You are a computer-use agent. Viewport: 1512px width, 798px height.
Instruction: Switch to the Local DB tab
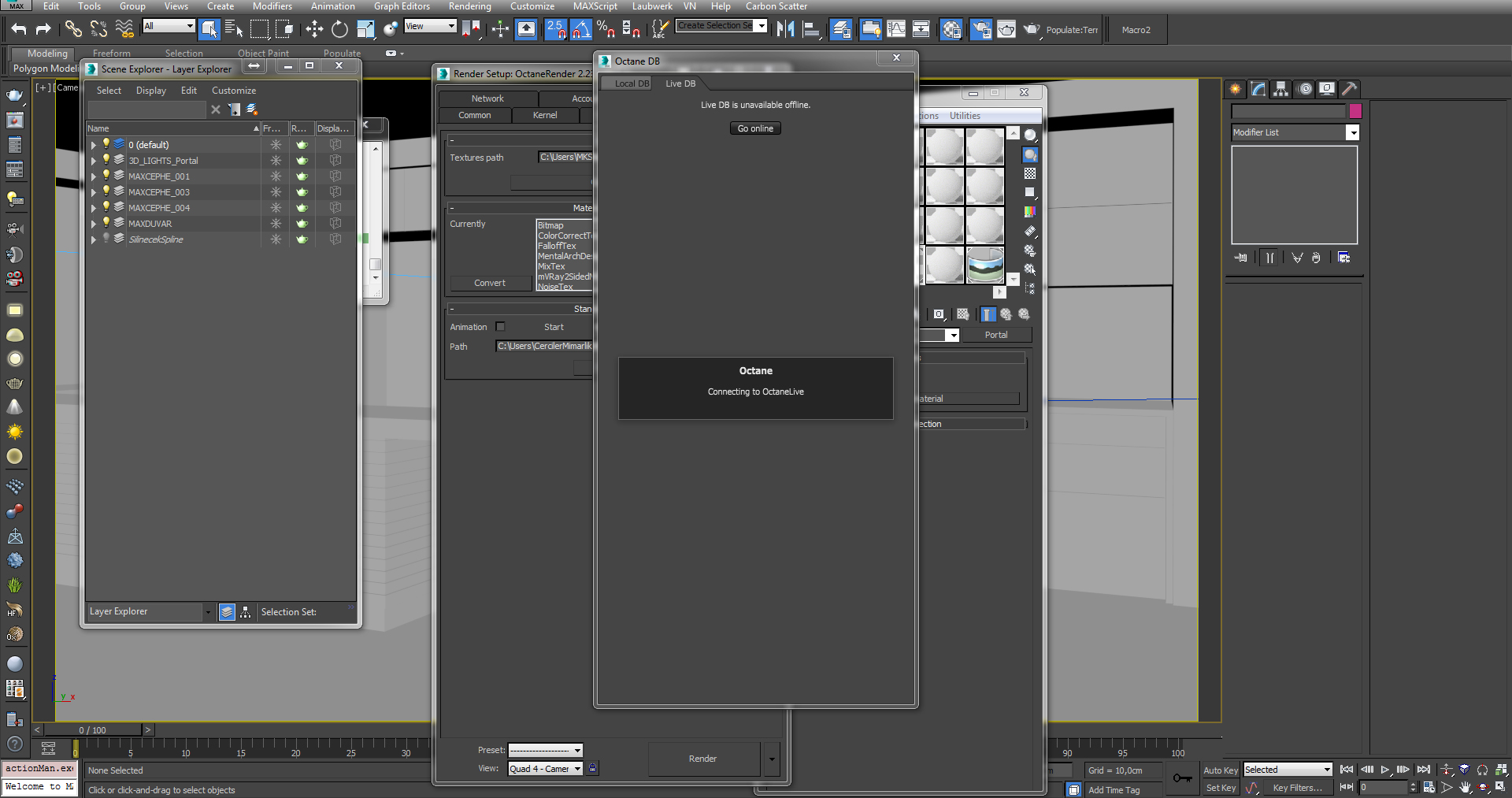click(x=632, y=84)
